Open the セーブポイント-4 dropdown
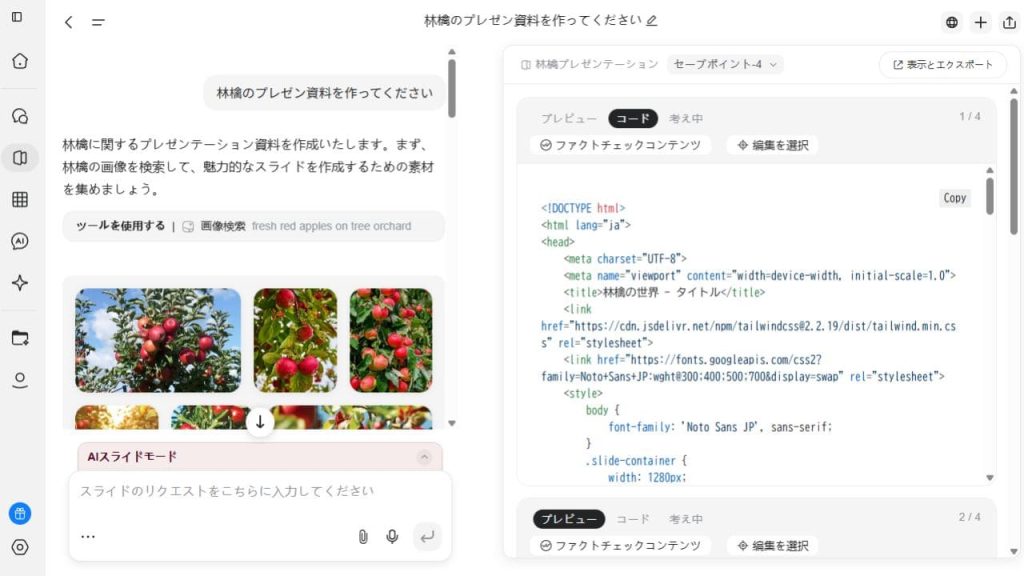 point(725,64)
